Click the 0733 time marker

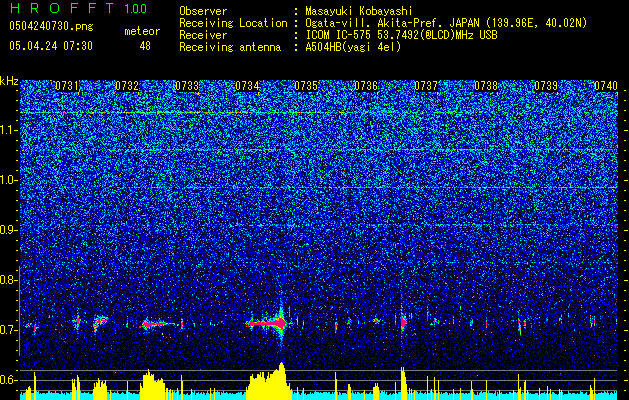(x=187, y=86)
